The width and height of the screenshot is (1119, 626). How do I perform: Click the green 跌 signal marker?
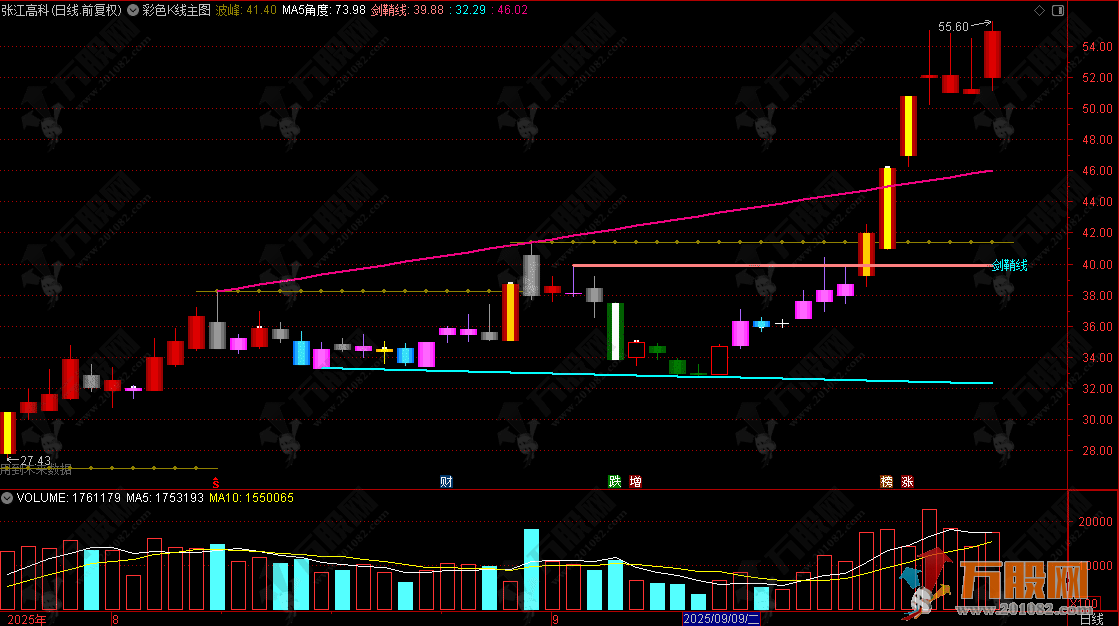[614, 482]
